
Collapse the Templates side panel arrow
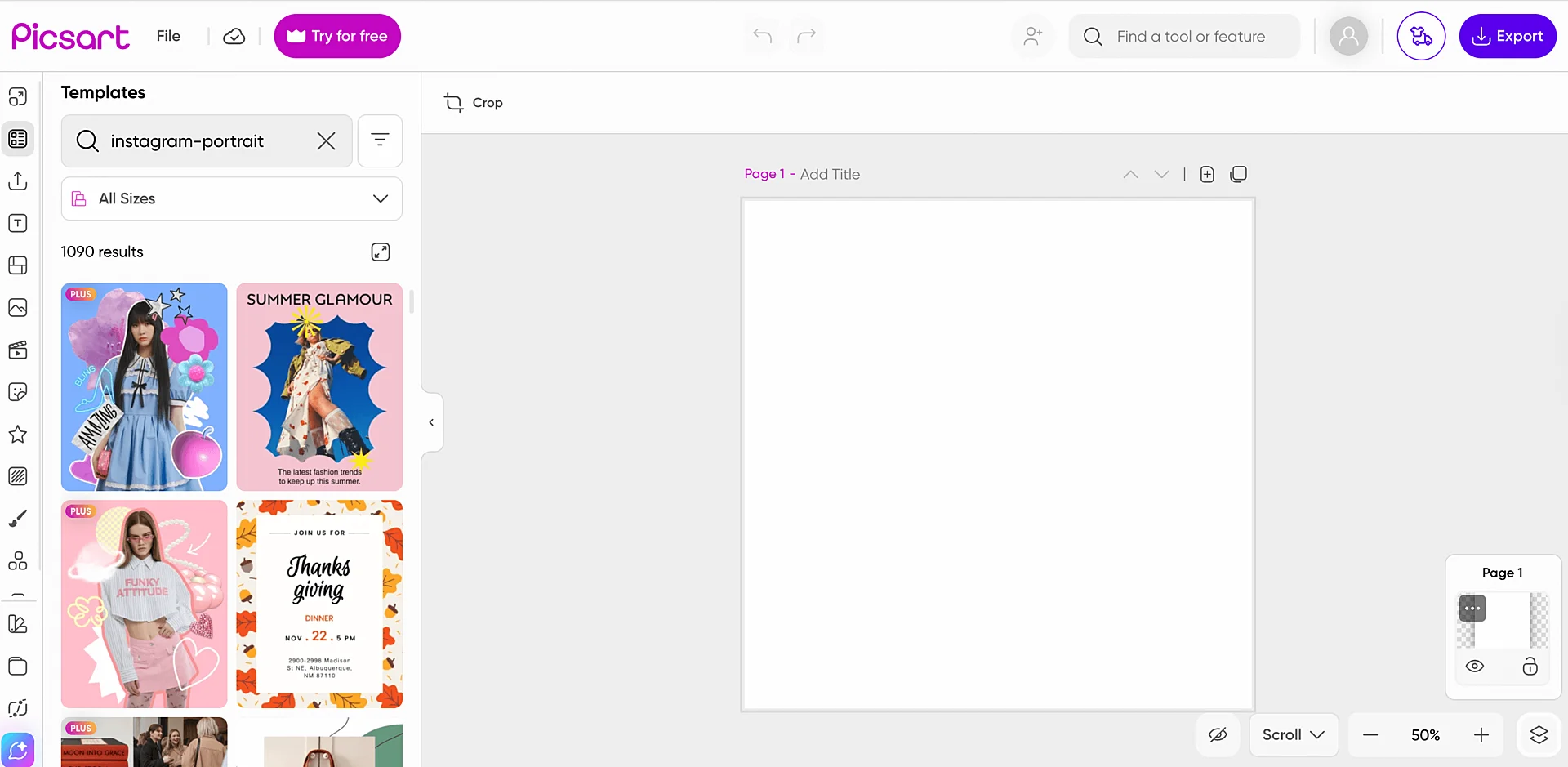[x=431, y=422]
